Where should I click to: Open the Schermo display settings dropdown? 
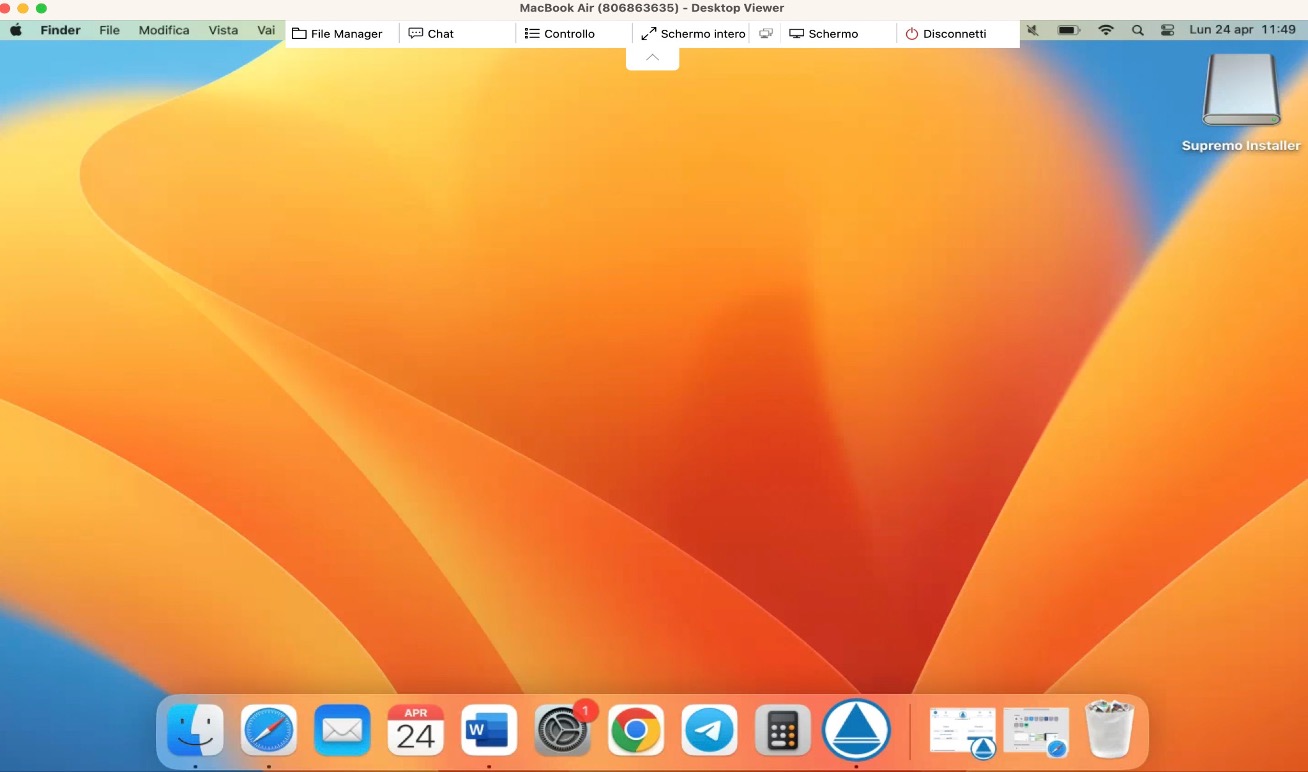pyautogui.click(x=824, y=34)
